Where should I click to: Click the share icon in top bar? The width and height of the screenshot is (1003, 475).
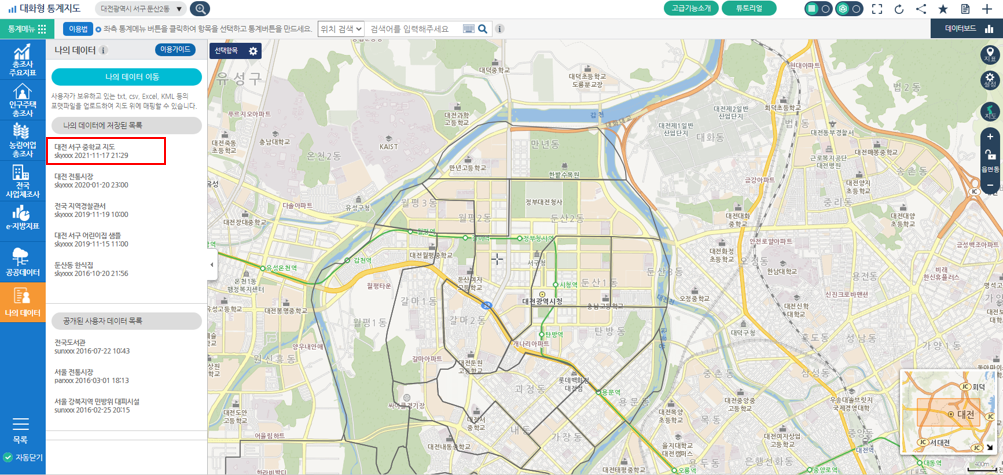[x=920, y=9]
